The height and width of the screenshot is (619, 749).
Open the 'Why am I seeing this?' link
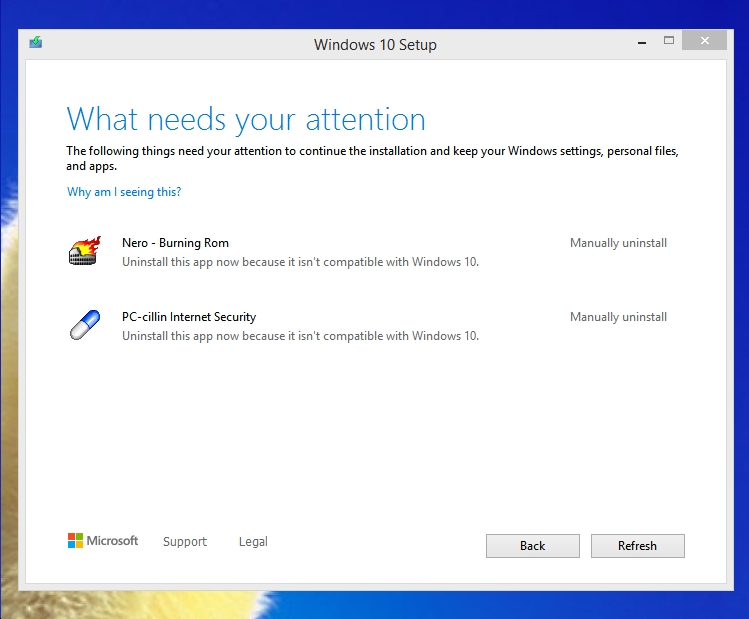pyautogui.click(x=124, y=192)
